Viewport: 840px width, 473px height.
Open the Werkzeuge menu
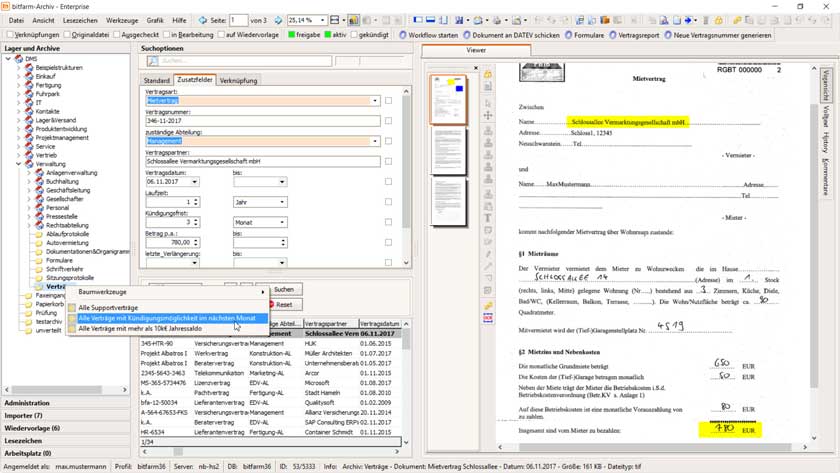pyautogui.click(x=122, y=20)
